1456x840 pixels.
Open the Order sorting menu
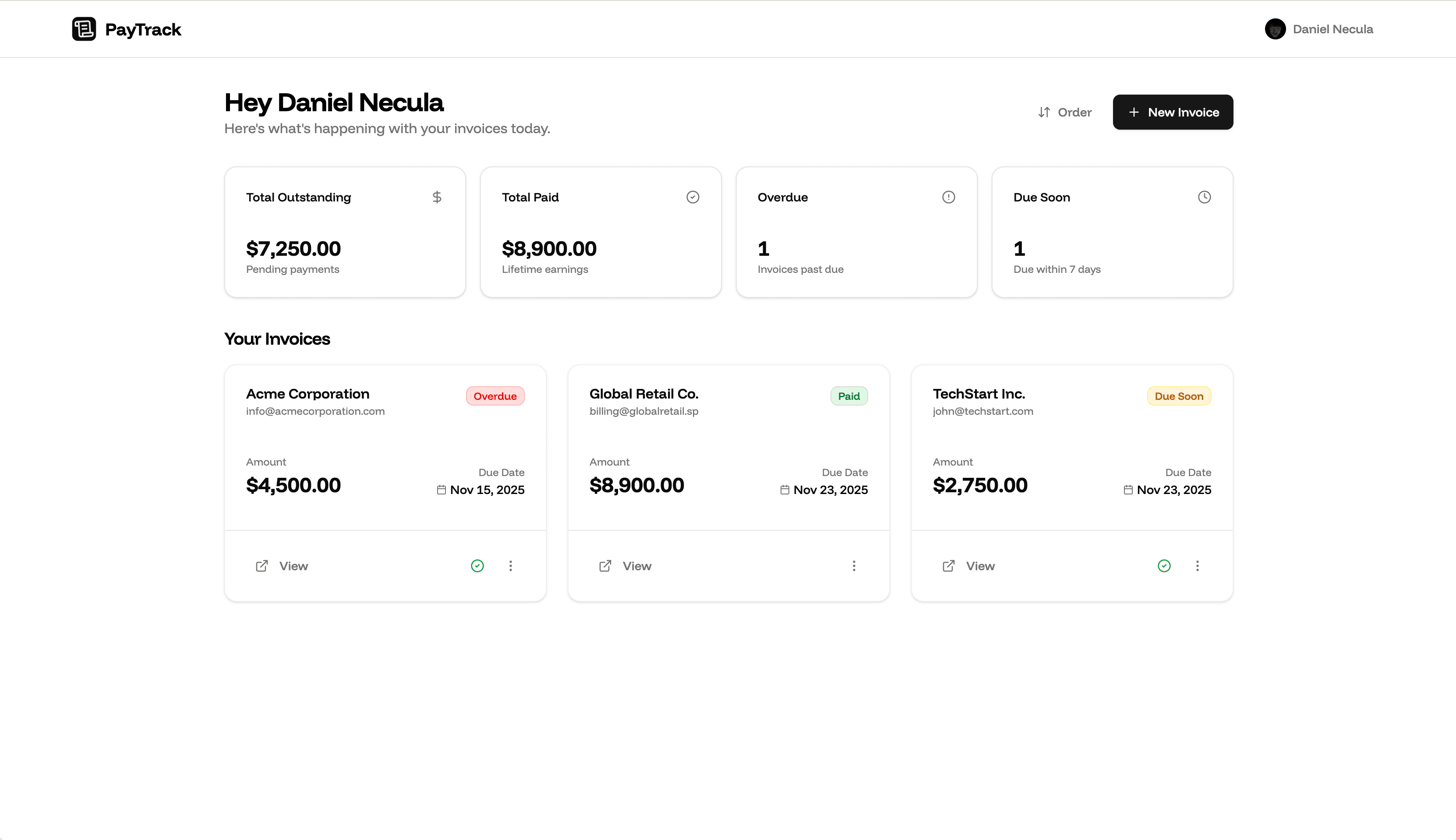pos(1064,112)
